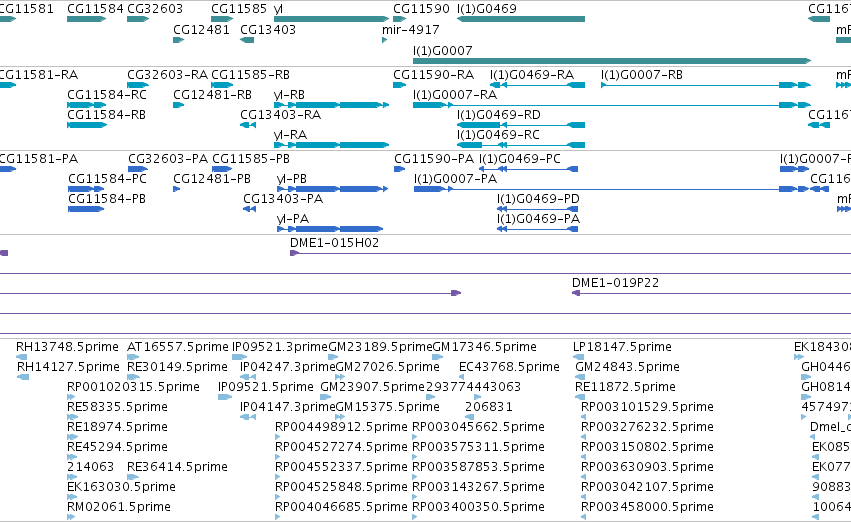Click the CG12481 gene arrow
This screenshot has height=522, width=851.
pos(179,40)
